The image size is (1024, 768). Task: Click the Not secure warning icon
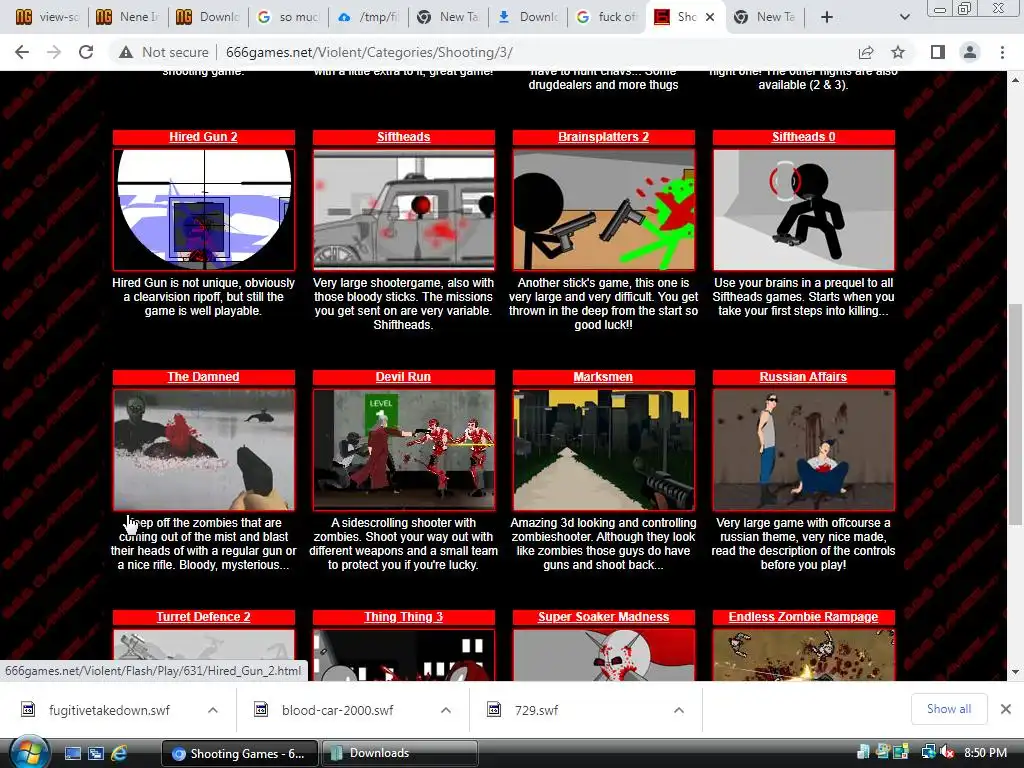(x=126, y=52)
